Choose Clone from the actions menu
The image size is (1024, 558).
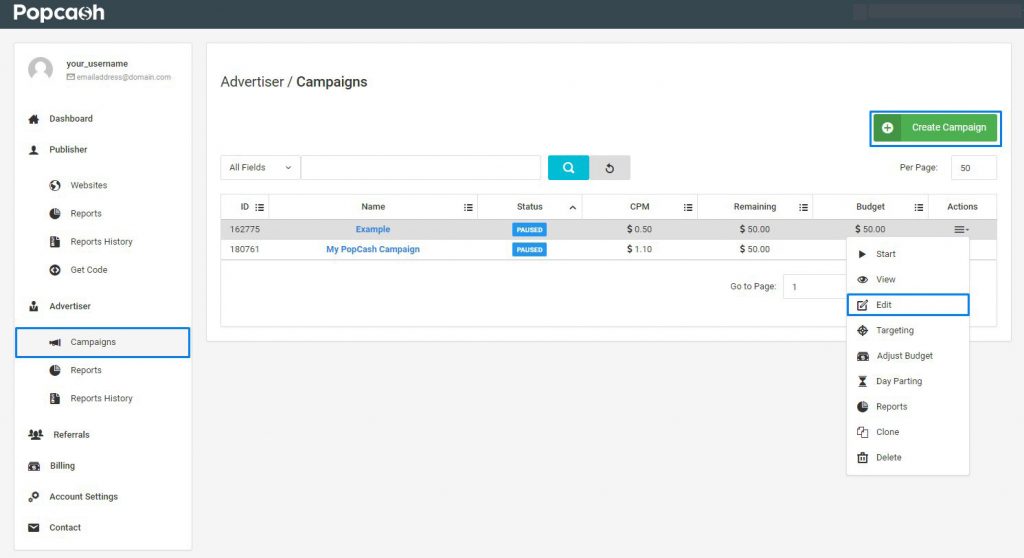point(908,432)
